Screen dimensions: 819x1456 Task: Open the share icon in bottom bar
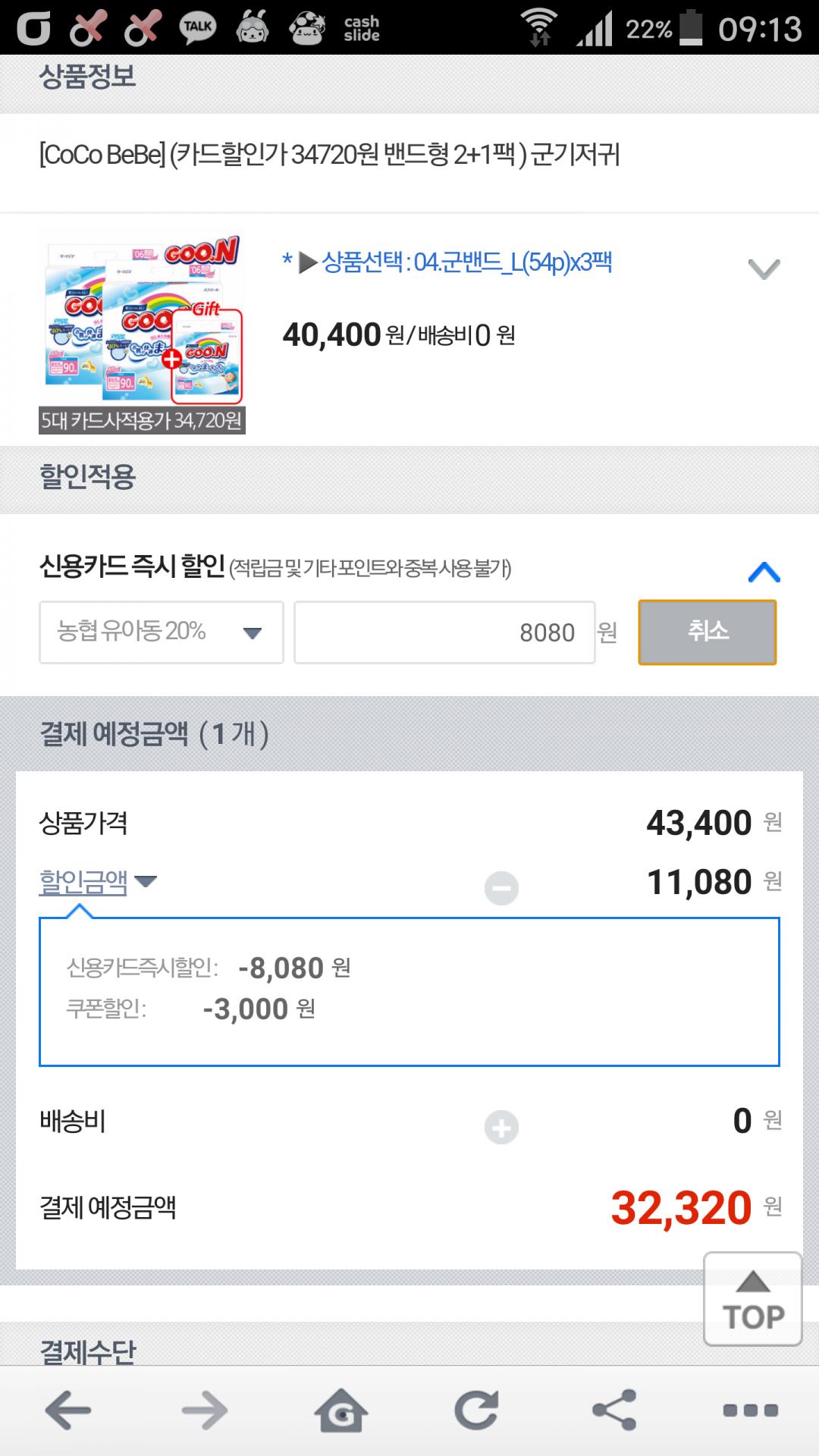tap(613, 1411)
